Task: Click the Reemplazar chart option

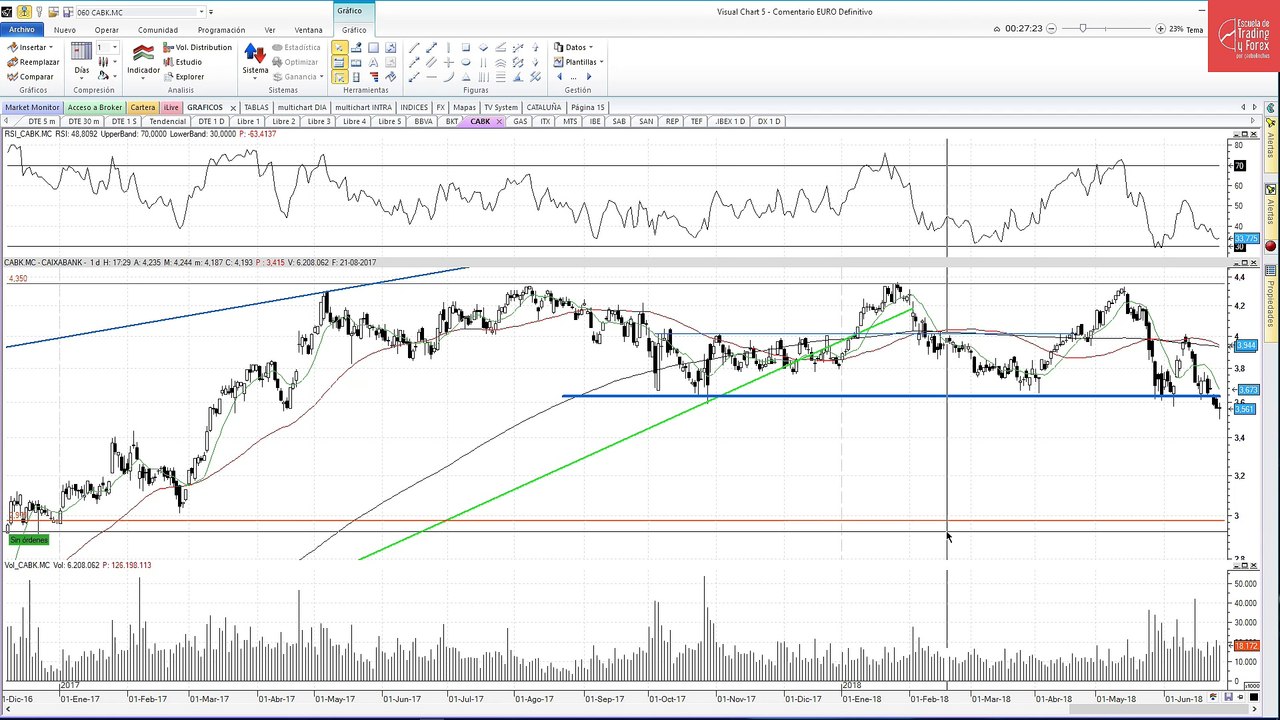Action: (33, 62)
